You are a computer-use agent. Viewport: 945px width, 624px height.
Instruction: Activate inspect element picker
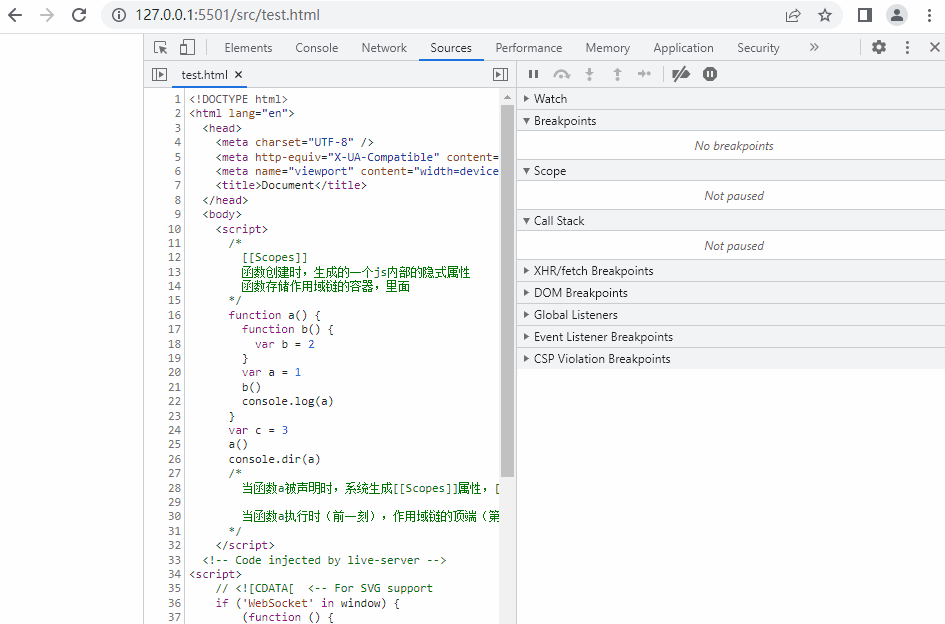(160, 48)
